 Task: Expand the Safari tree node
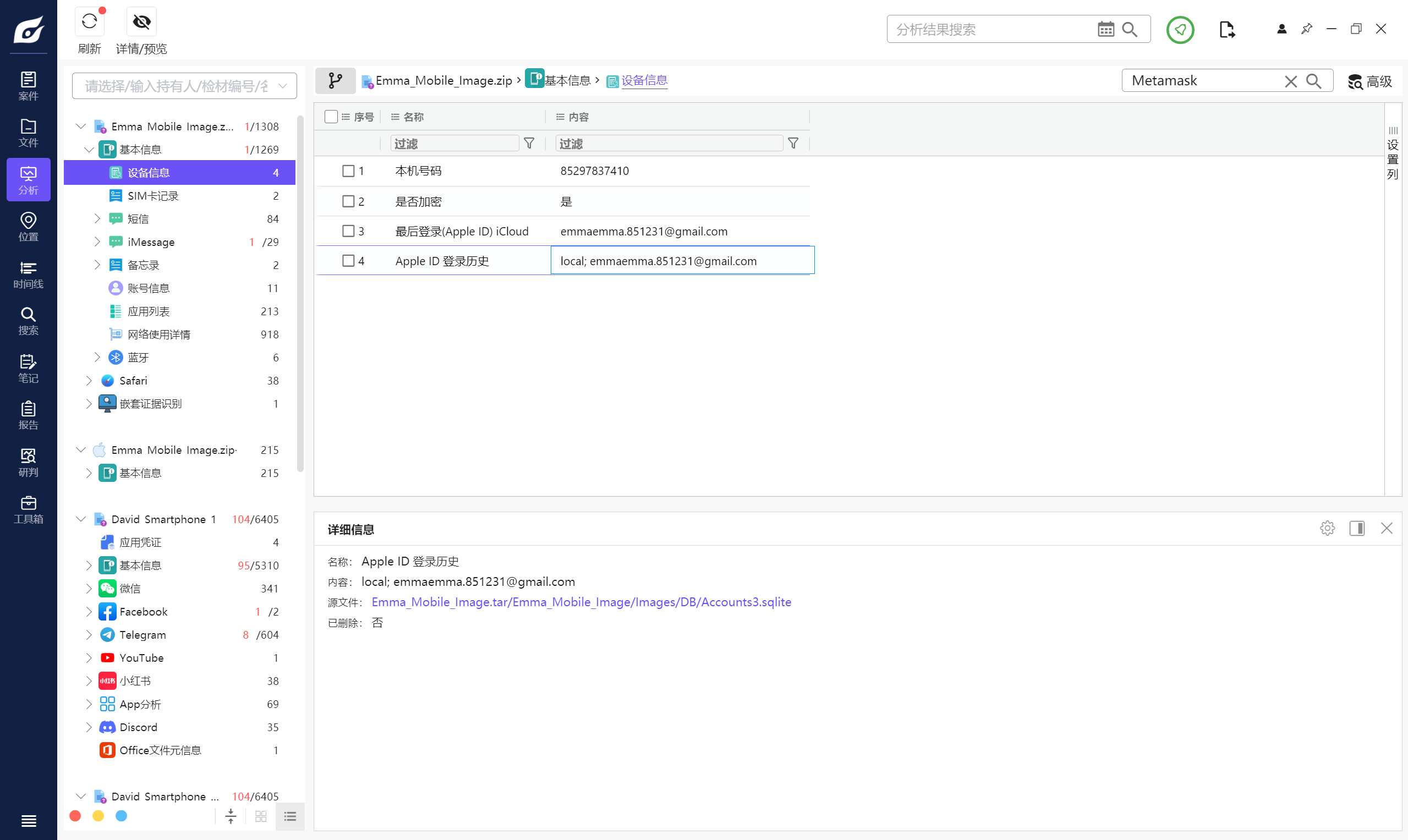[89, 381]
